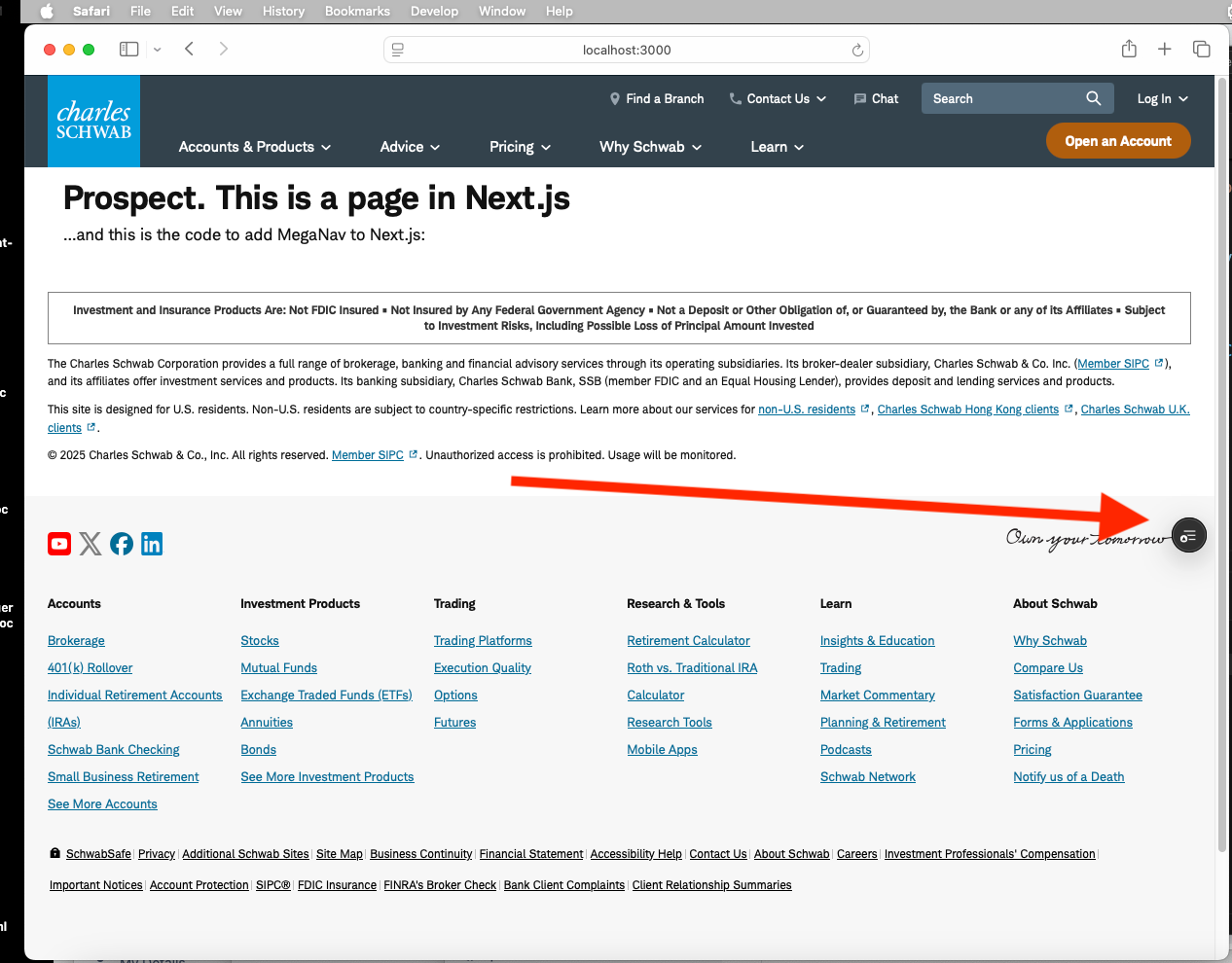Open the X (Twitter) social icon
Viewport: 1232px width, 963px height.
click(x=91, y=544)
